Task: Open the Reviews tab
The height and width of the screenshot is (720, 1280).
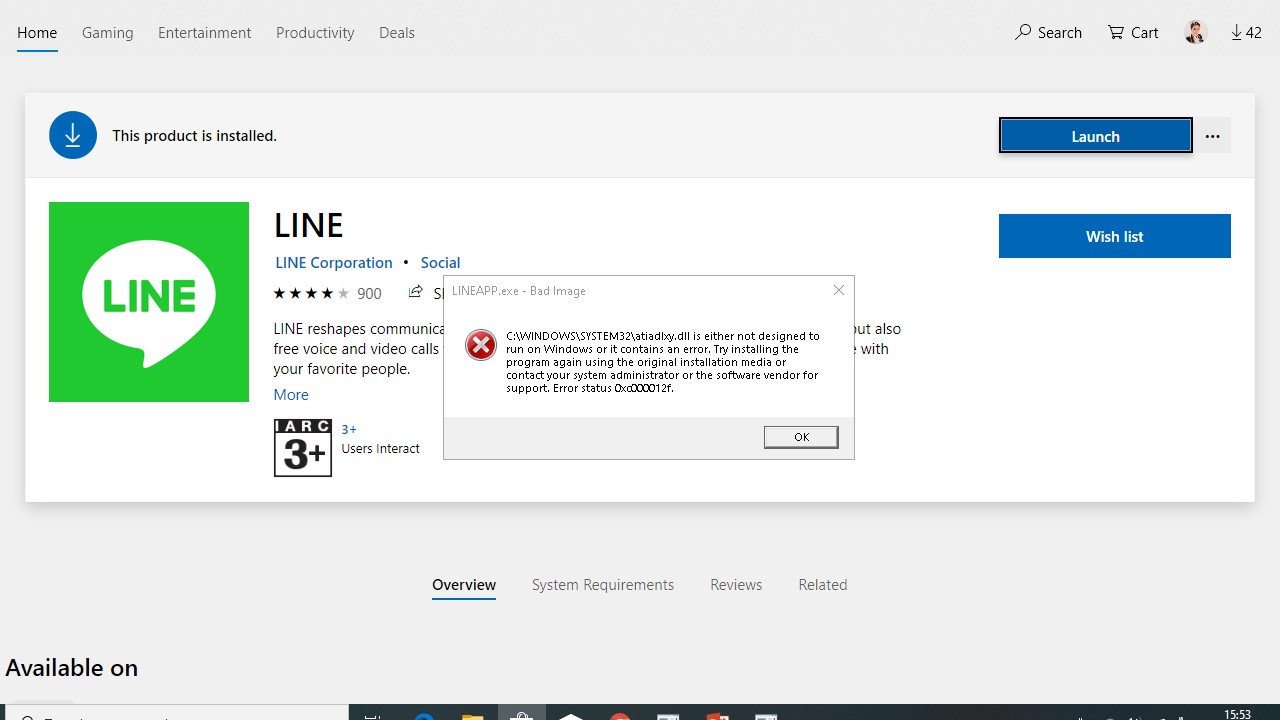Action: tap(736, 585)
